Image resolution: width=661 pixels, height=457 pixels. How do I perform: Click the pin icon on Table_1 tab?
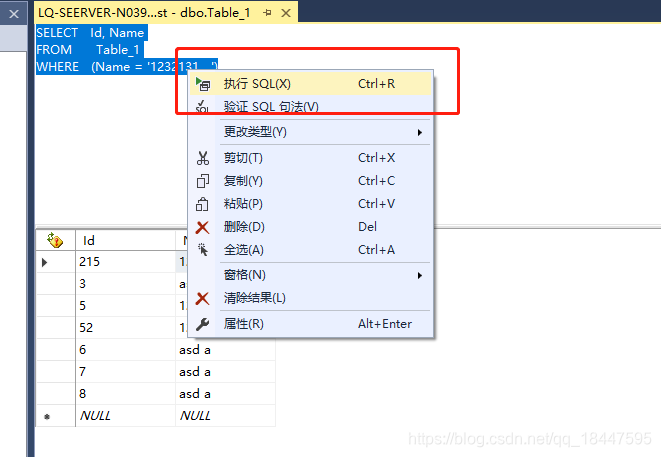pyautogui.click(x=267, y=13)
